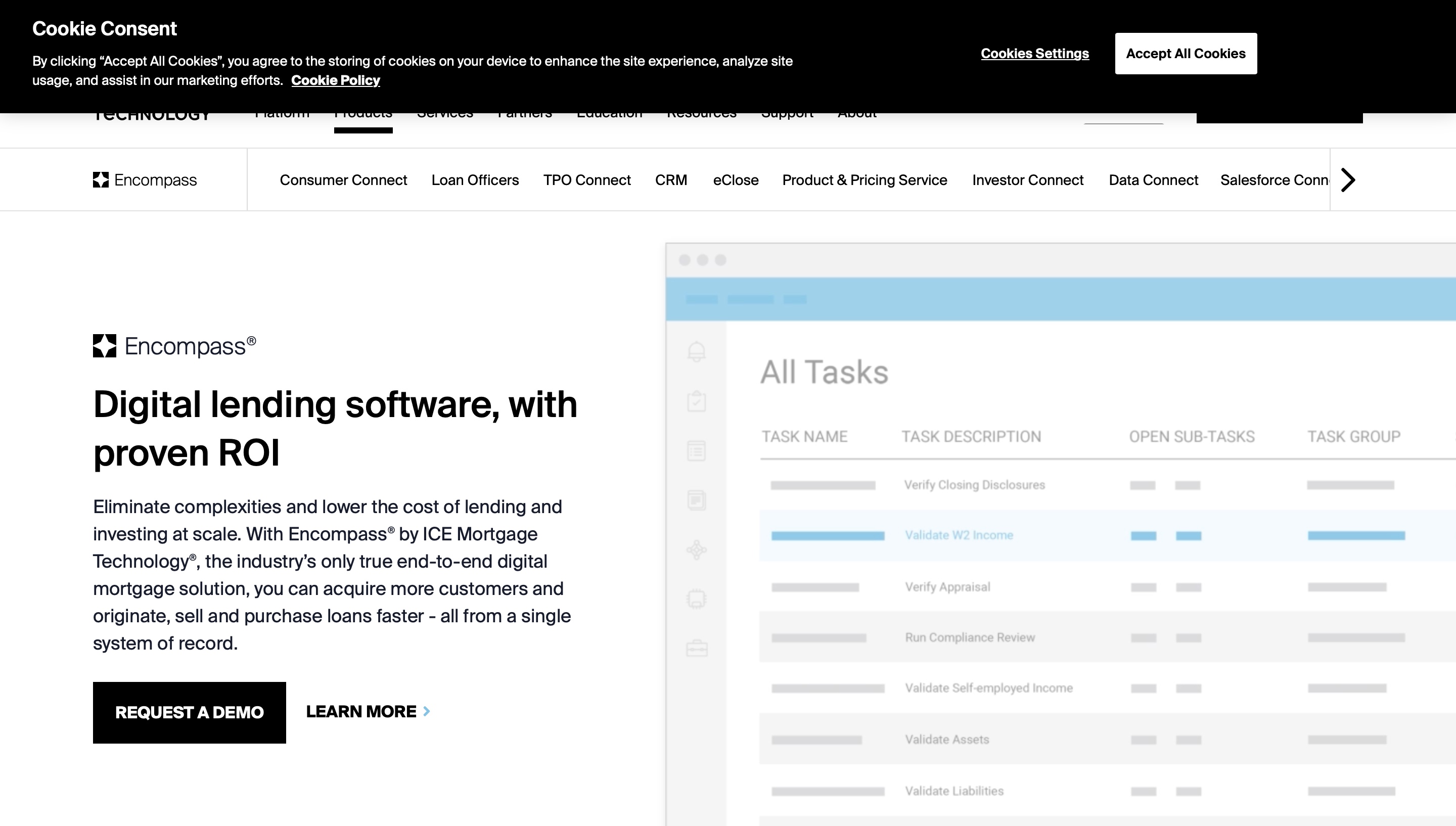Click the blue chevron after LEARN MORE

click(427, 711)
